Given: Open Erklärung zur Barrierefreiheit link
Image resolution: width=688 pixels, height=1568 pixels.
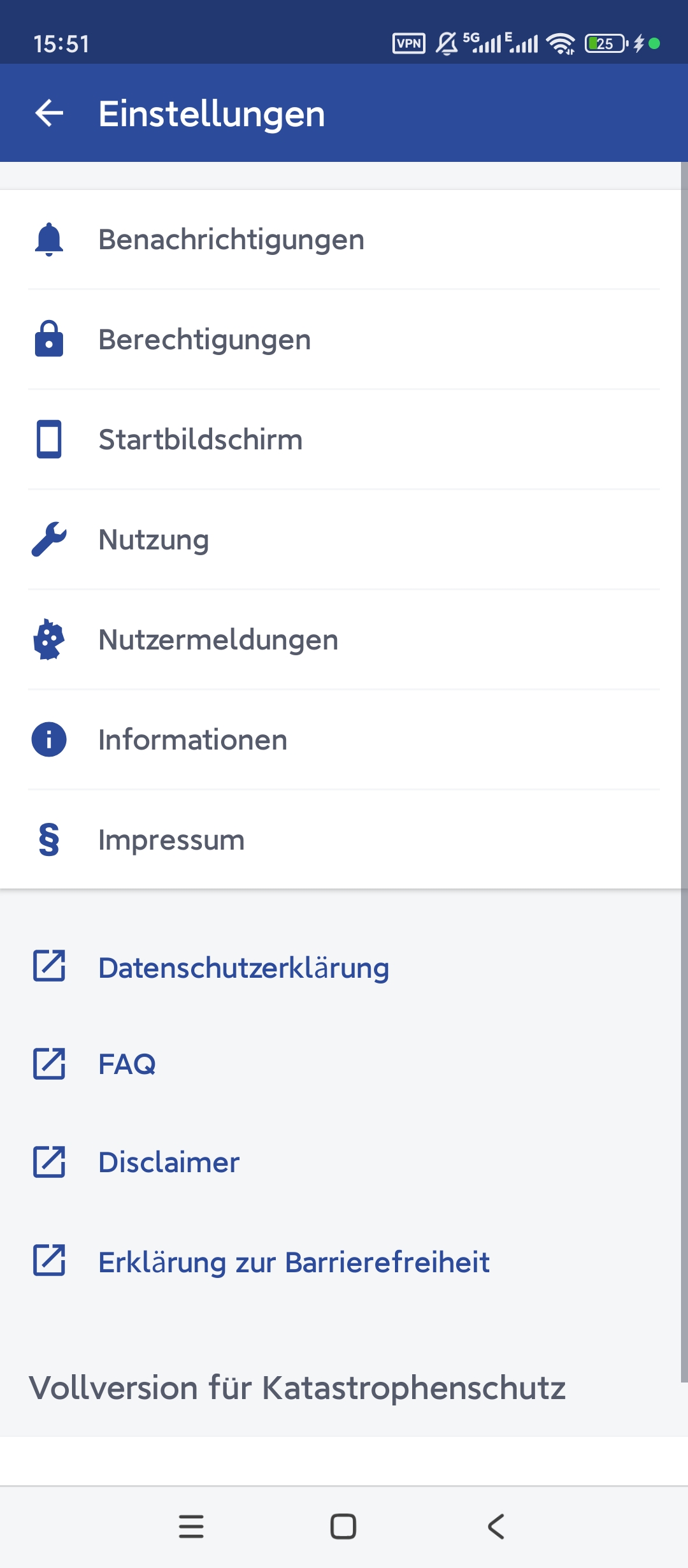Looking at the screenshot, I should [294, 1262].
